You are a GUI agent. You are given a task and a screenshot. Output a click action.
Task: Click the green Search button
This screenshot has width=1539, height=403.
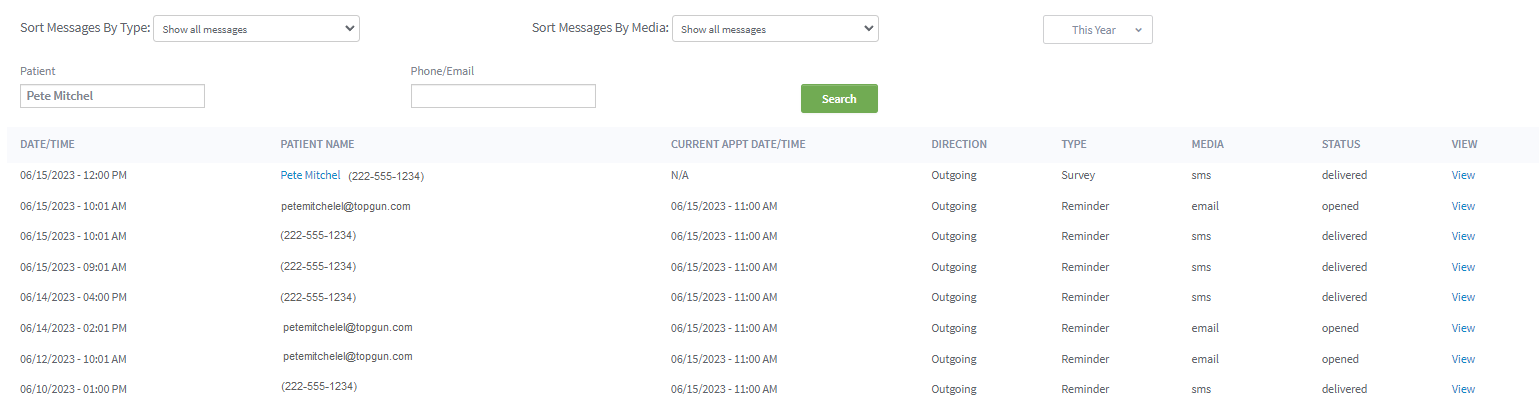(839, 99)
